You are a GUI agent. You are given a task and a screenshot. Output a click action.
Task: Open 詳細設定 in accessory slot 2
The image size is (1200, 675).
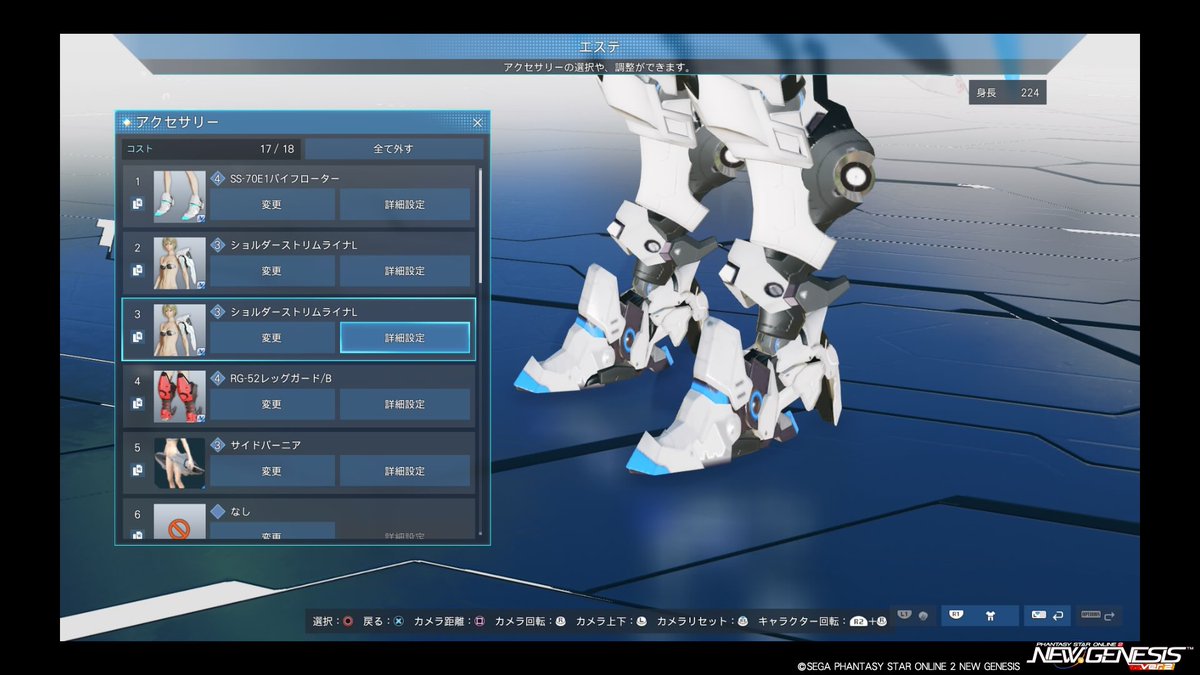(405, 271)
